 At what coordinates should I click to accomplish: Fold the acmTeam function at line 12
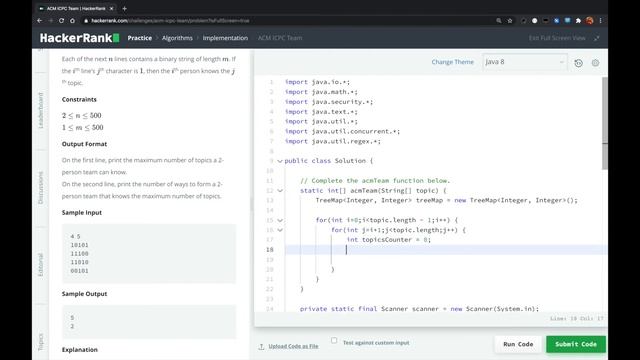coord(280,191)
